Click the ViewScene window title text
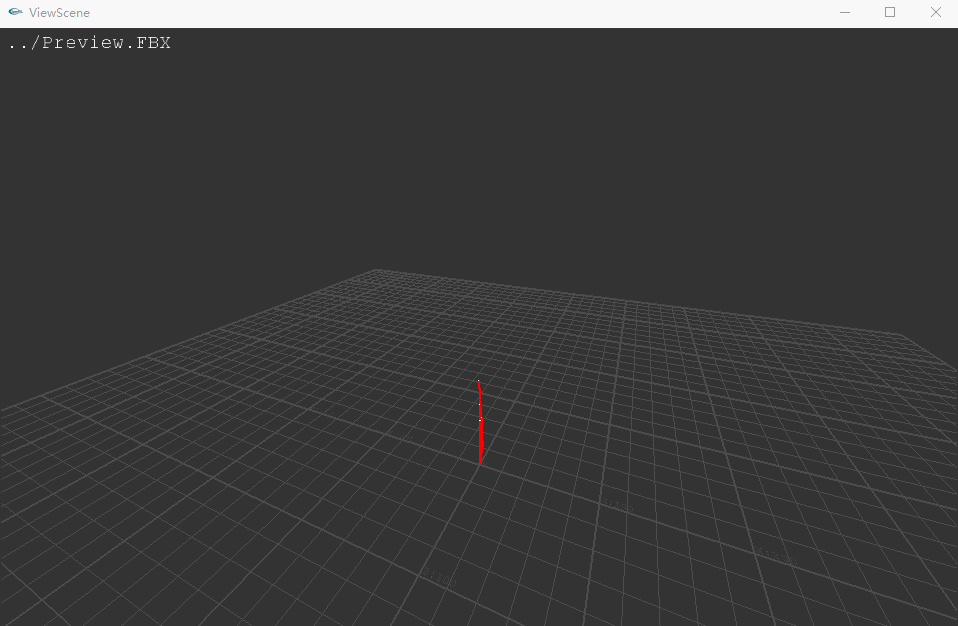This screenshot has height=626, width=958. click(x=59, y=13)
